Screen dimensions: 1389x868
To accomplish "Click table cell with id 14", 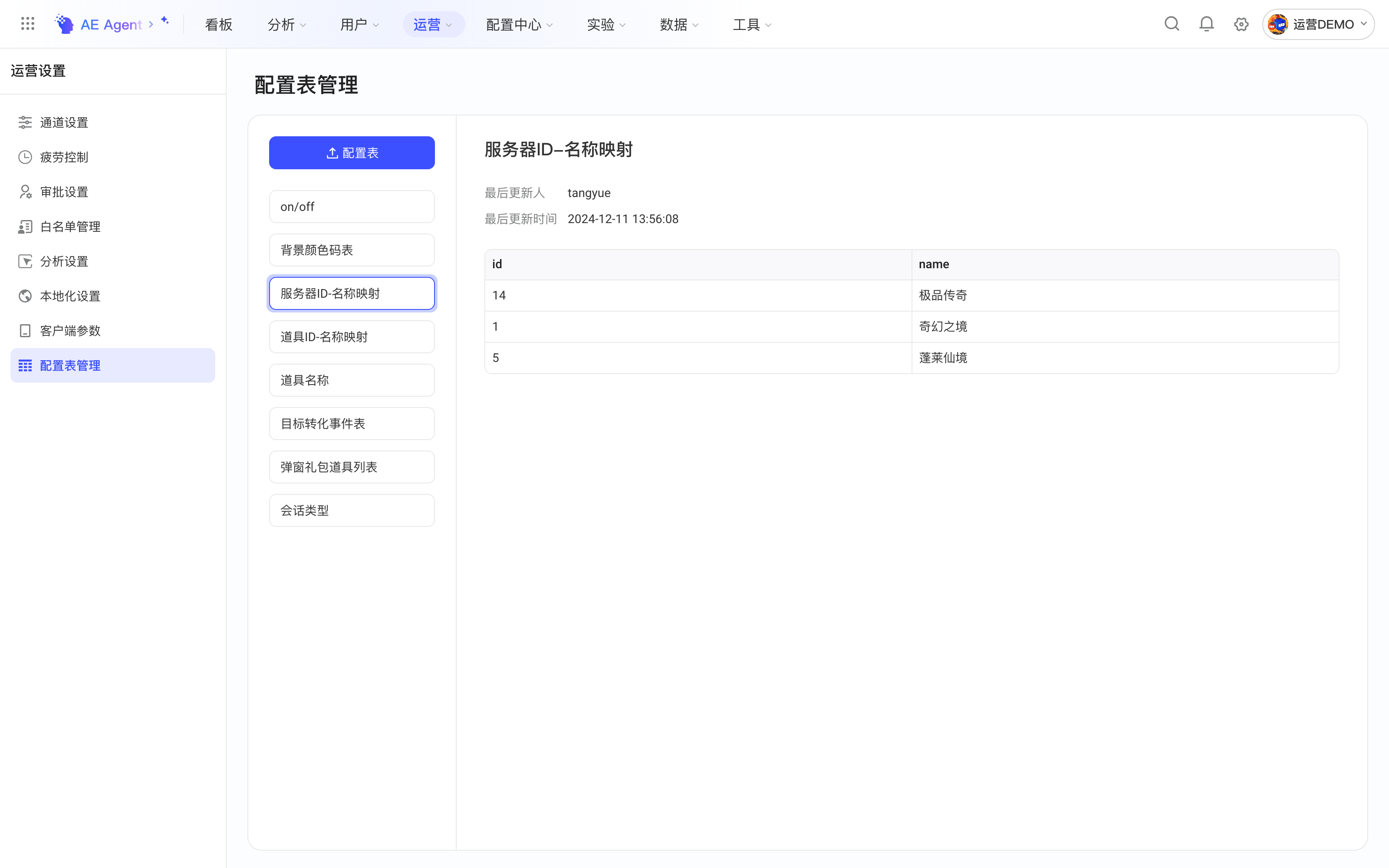I will [698, 296].
